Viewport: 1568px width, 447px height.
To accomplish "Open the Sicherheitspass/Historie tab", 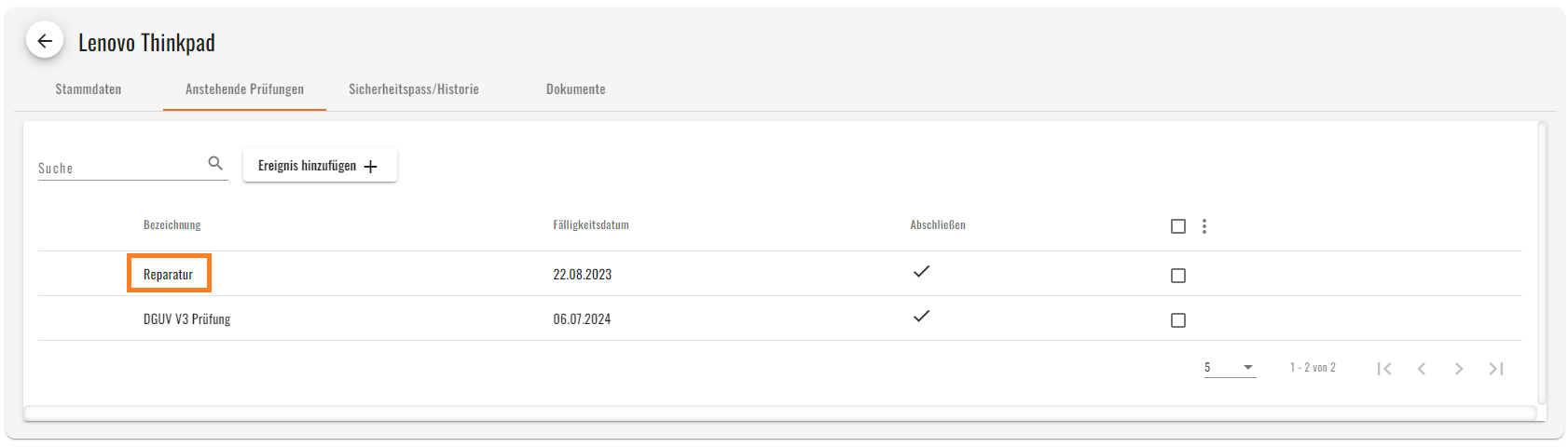I will pos(414,89).
